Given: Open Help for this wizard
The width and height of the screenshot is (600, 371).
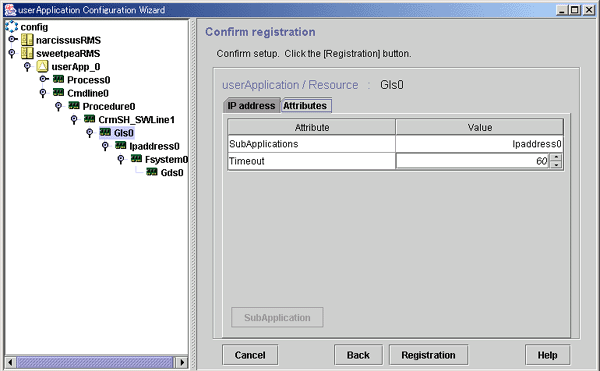Looking at the screenshot, I should [x=548, y=355].
